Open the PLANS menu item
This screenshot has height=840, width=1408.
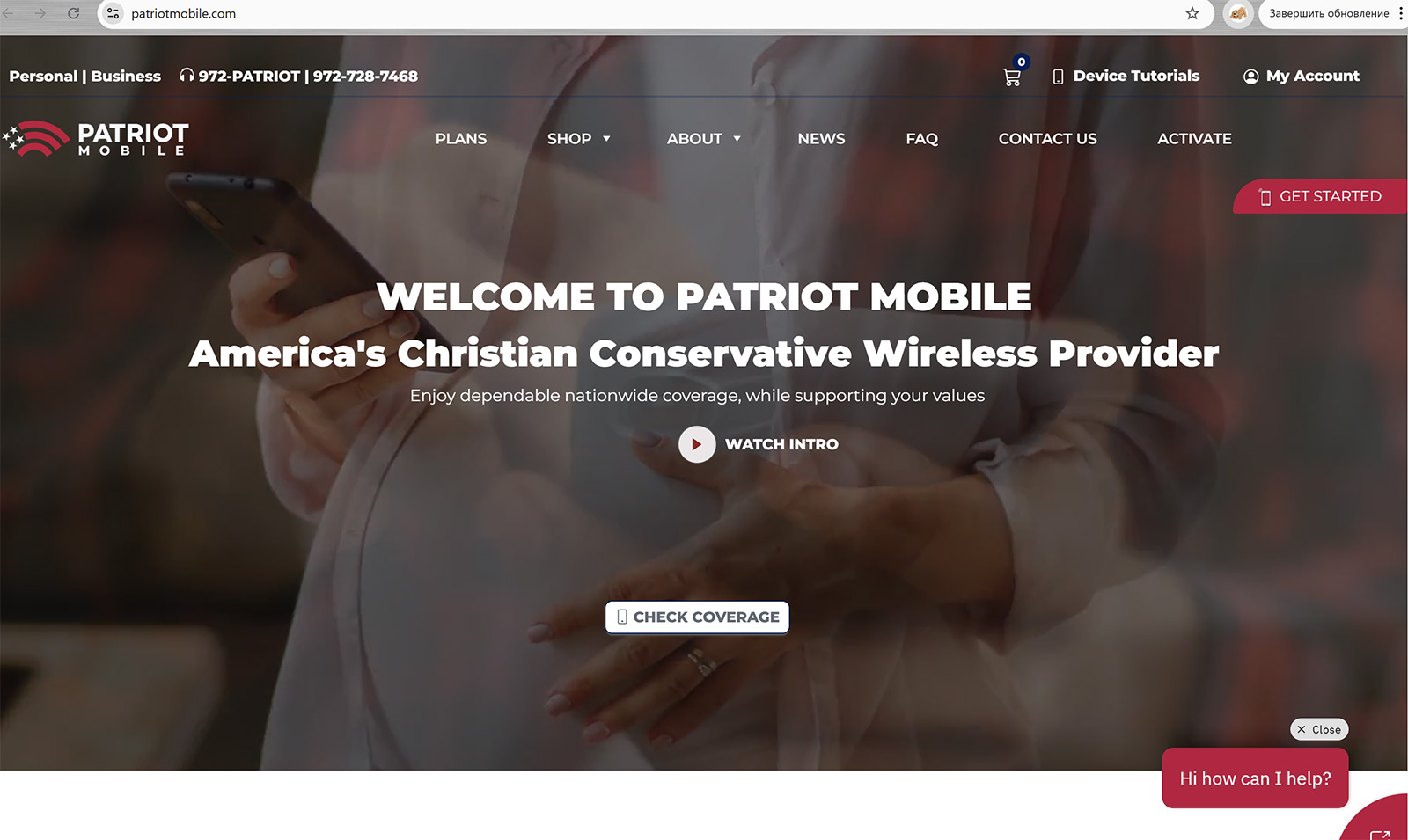pos(461,139)
